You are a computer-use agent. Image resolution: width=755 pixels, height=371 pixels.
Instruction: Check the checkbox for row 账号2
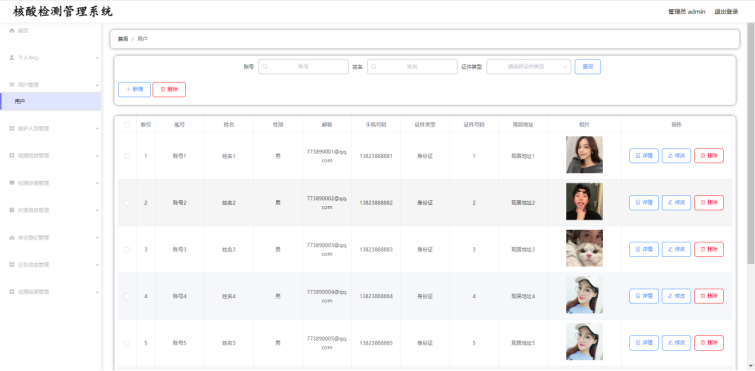click(127, 203)
